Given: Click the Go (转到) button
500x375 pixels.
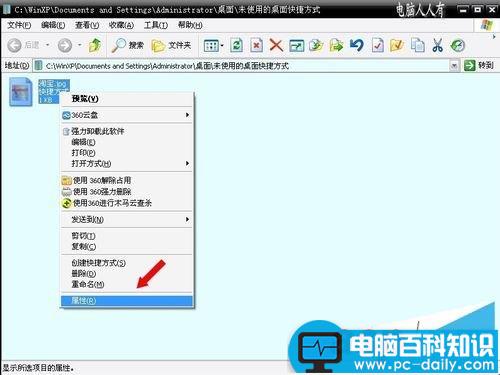Looking at the screenshot, I should pos(479,66).
